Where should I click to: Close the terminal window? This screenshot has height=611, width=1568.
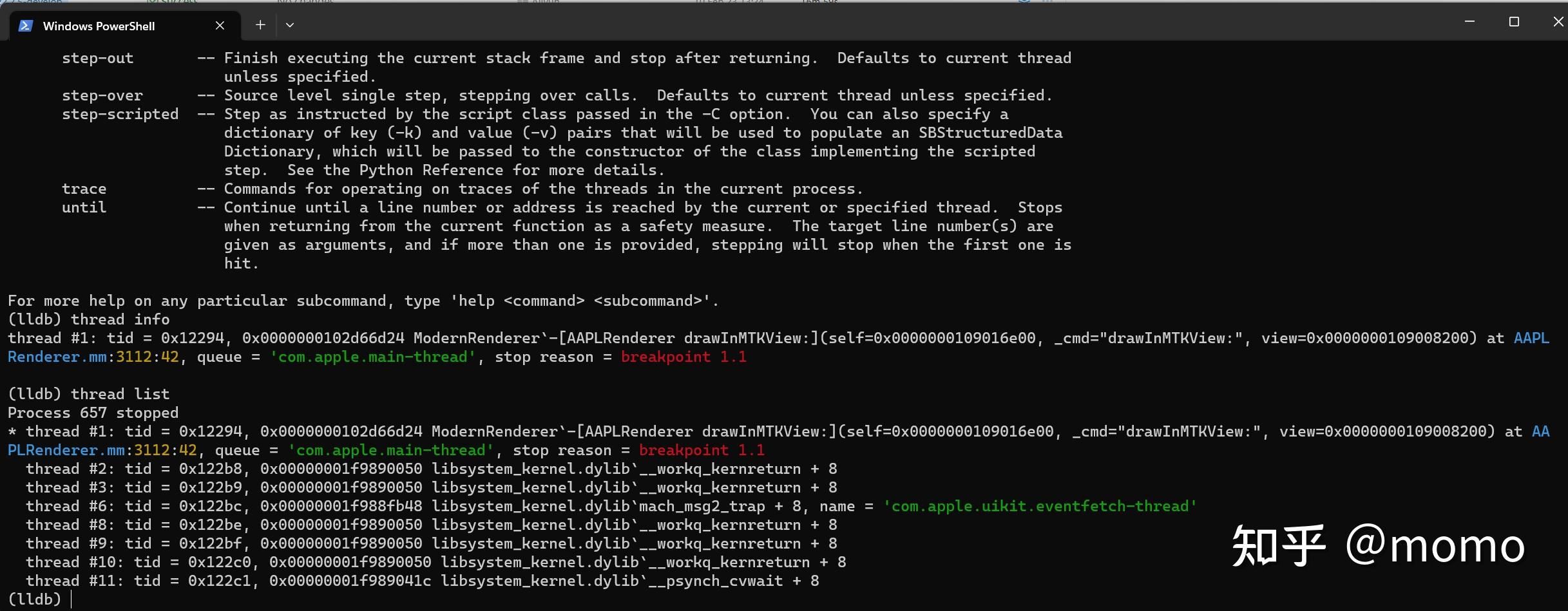pos(1558,22)
